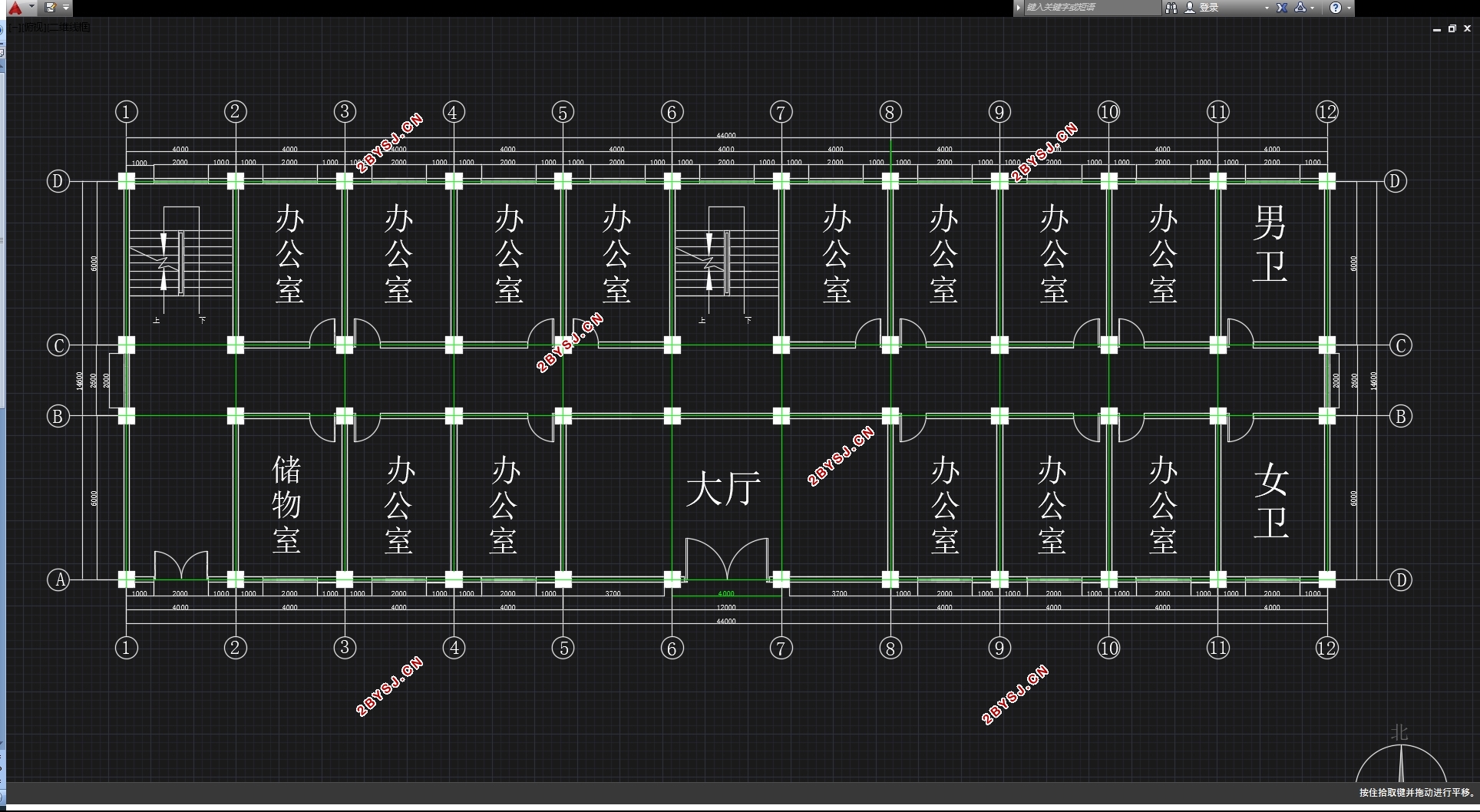The width and height of the screenshot is (1480, 812).
Task: Click the binoculars search icon
Action: pyautogui.click(x=1171, y=8)
